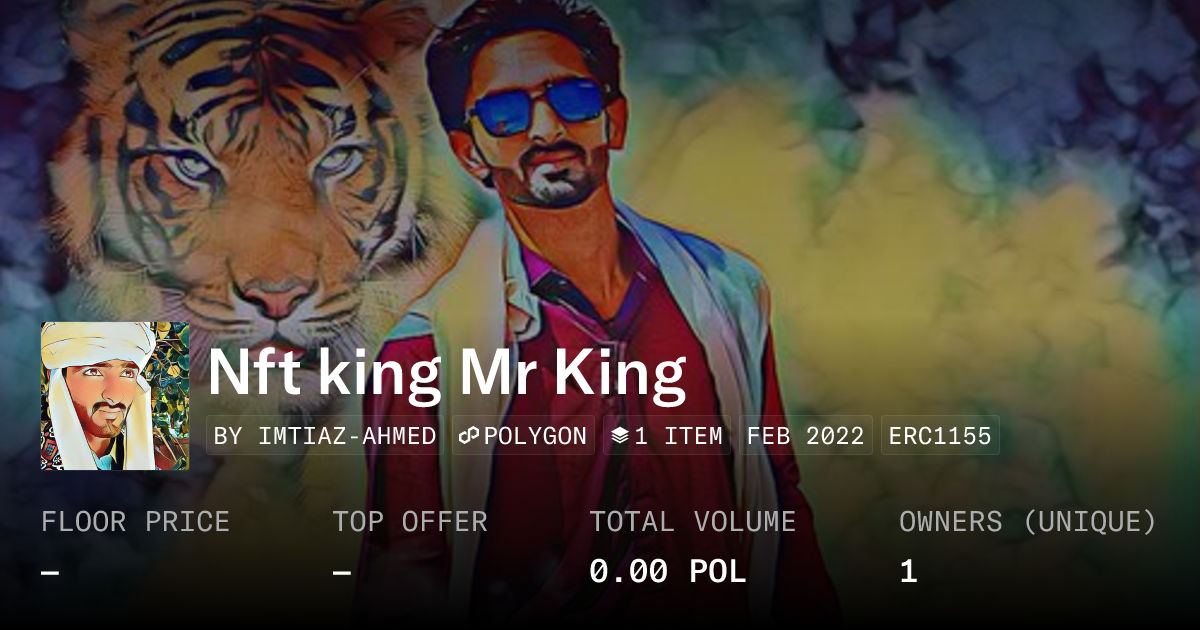Click the unique owners count of 1
1200x630 pixels.
click(x=908, y=572)
